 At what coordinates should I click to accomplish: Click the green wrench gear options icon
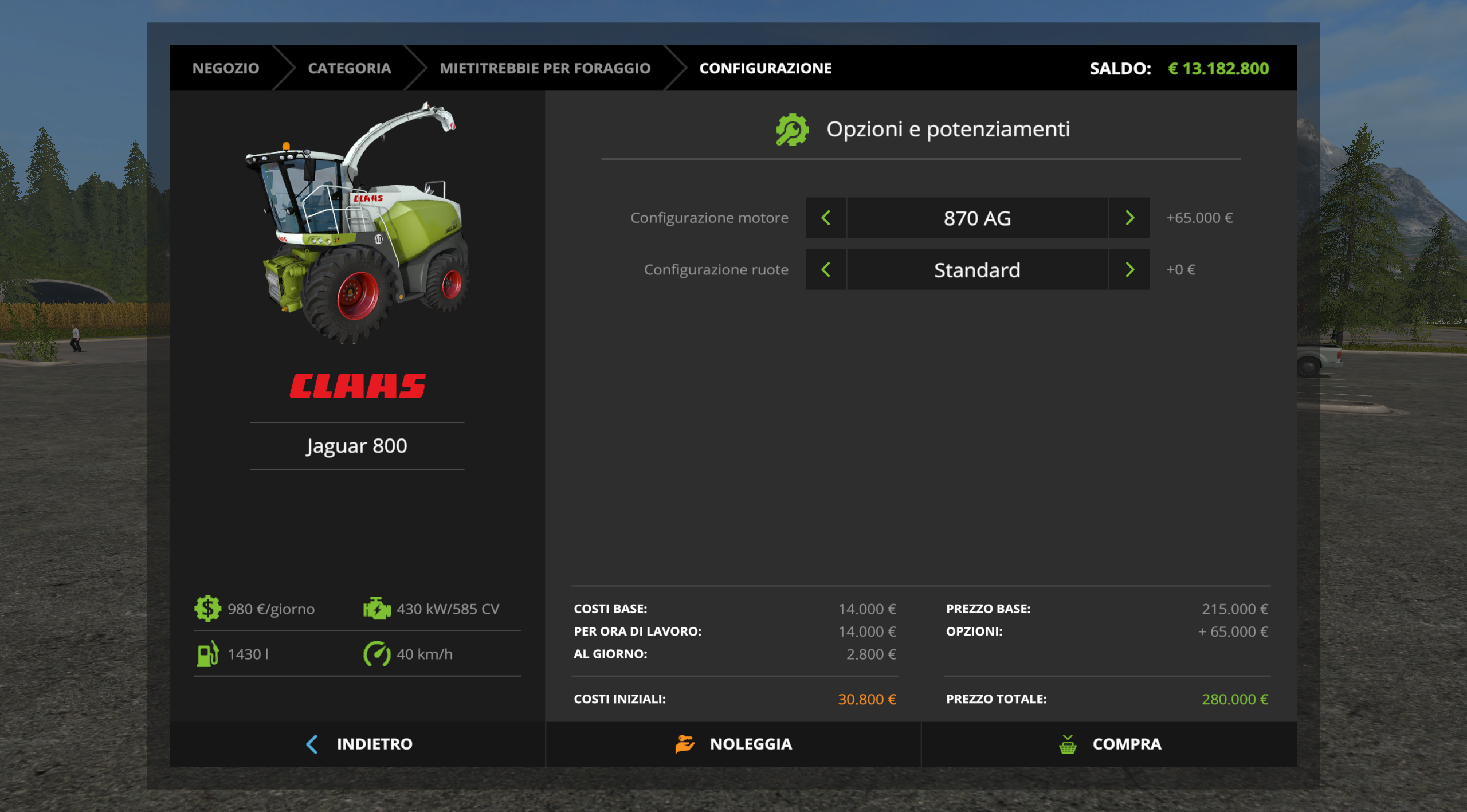click(792, 130)
